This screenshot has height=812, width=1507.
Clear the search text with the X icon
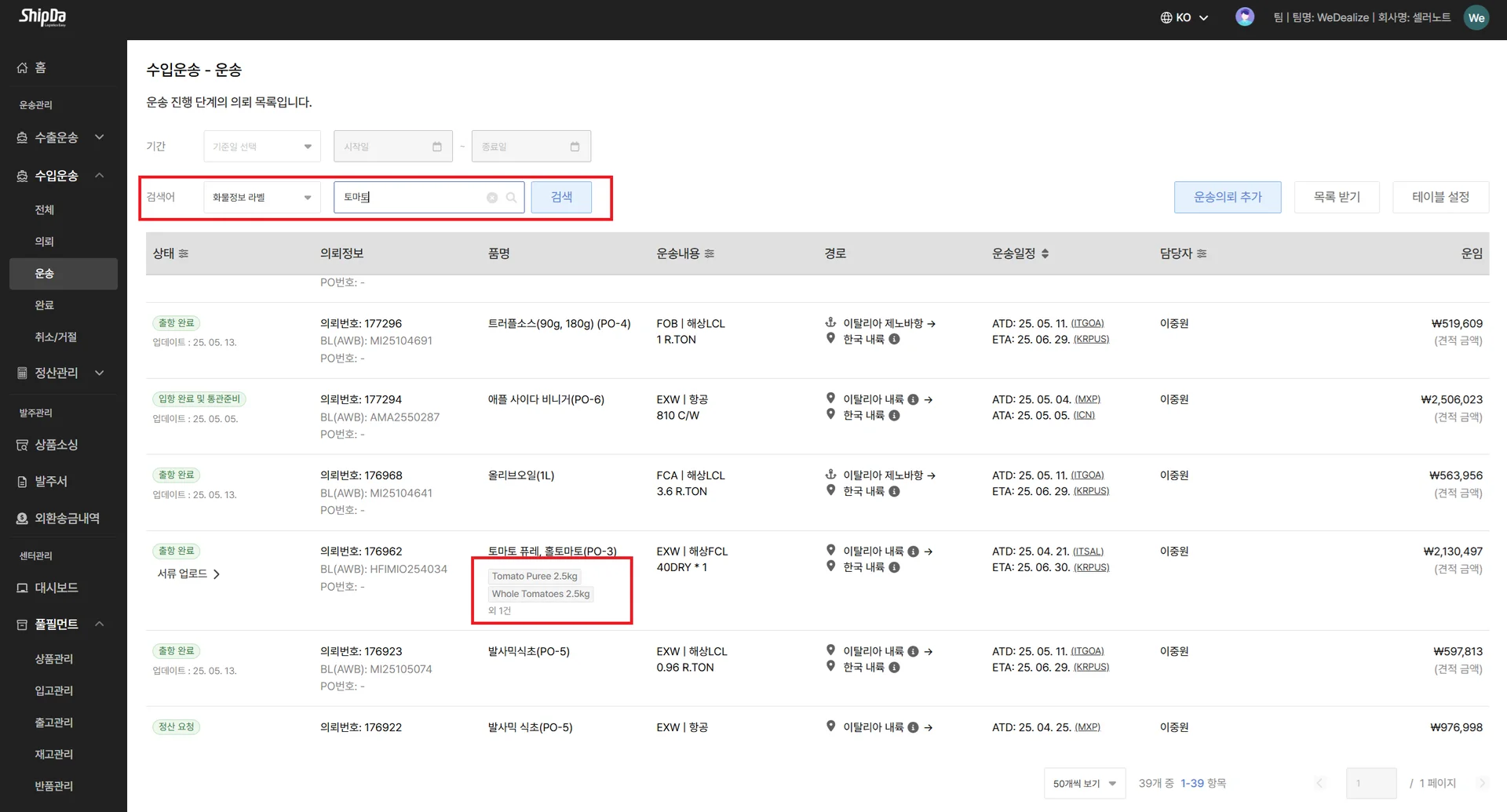492,198
